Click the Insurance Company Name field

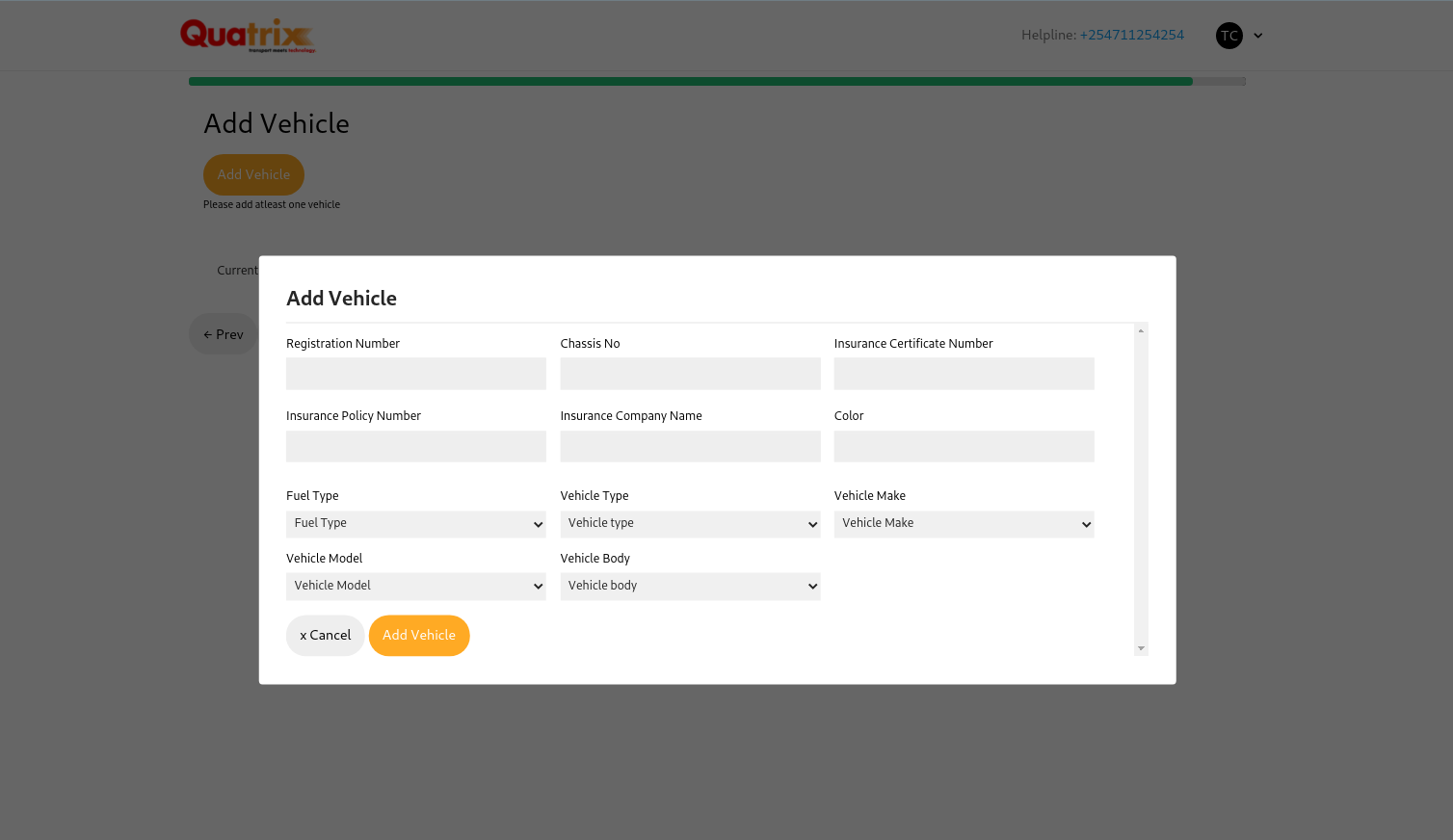pos(690,446)
